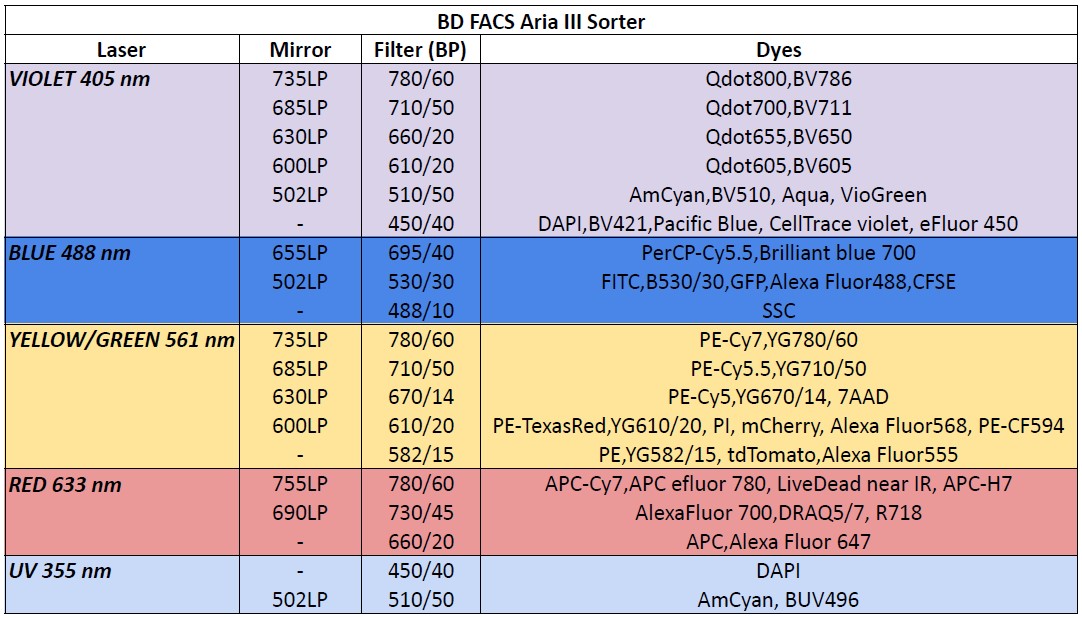Viewport: 1082px width, 618px height.
Task: Click the YELLOW/GREEN 561 nm laser cell
Action: pos(121,339)
